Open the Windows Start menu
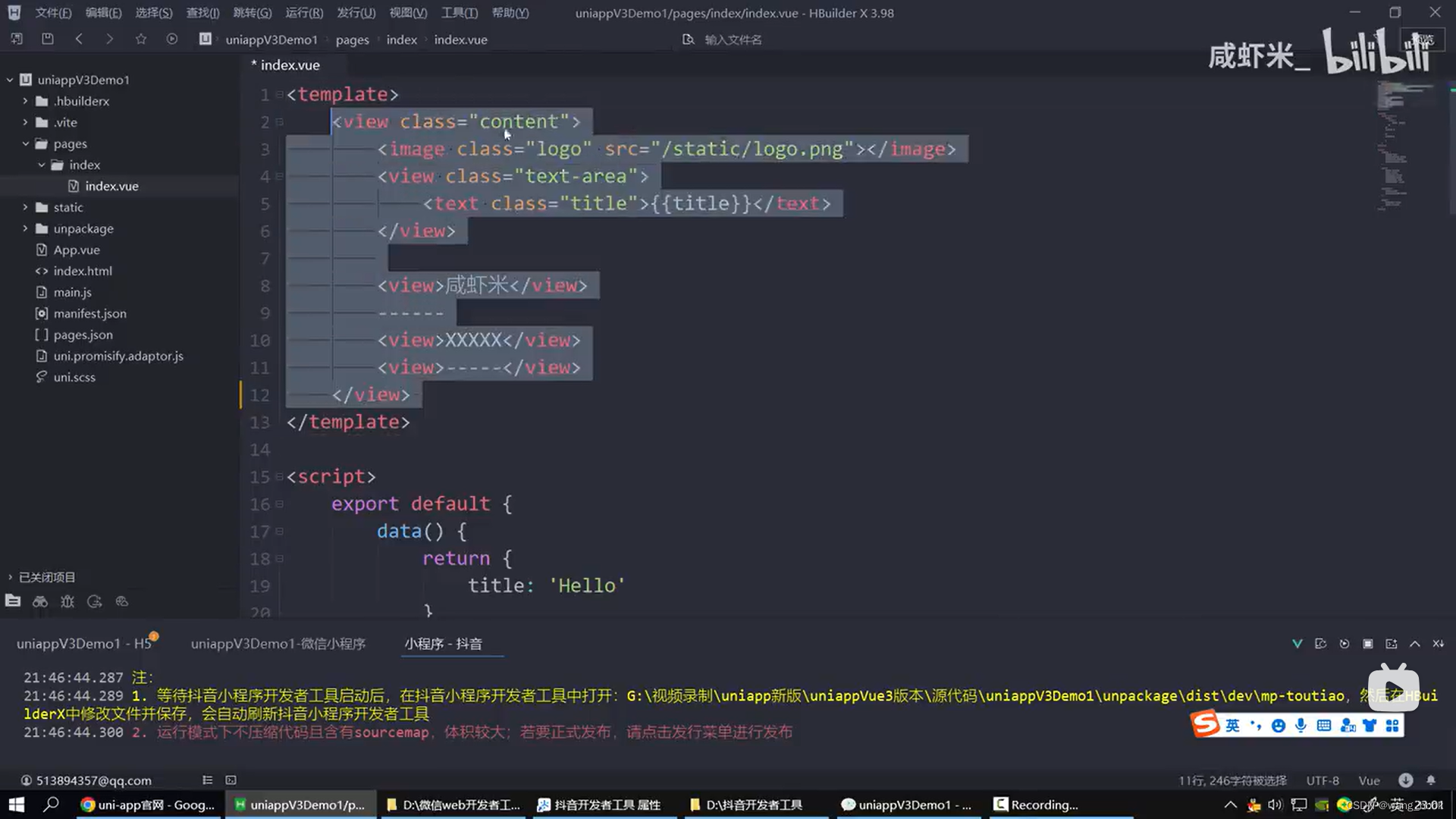 [x=16, y=805]
